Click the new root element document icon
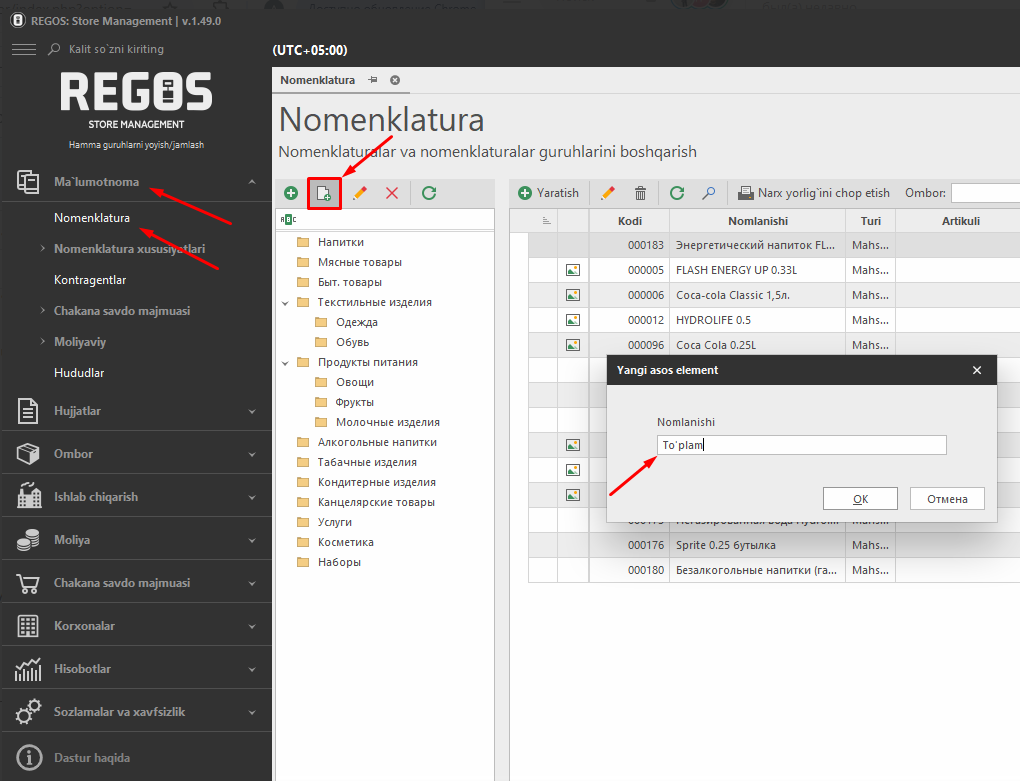 click(x=324, y=193)
